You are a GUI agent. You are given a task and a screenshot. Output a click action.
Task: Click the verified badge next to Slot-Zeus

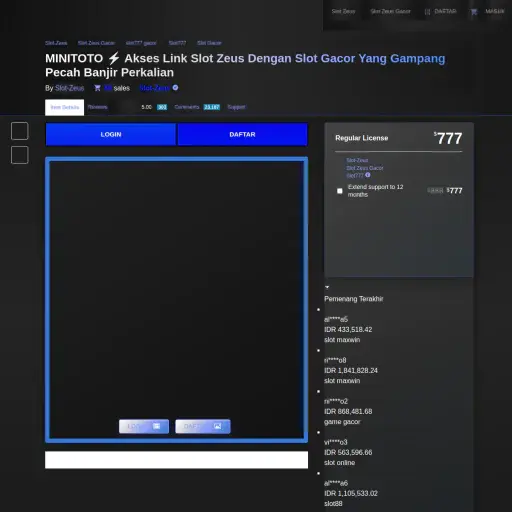pyautogui.click(x=175, y=88)
